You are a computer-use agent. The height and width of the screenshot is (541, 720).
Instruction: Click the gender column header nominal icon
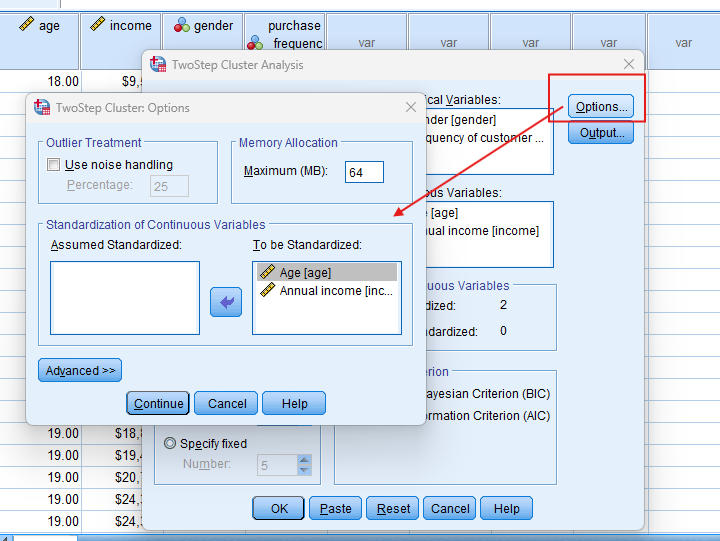coord(182,26)
